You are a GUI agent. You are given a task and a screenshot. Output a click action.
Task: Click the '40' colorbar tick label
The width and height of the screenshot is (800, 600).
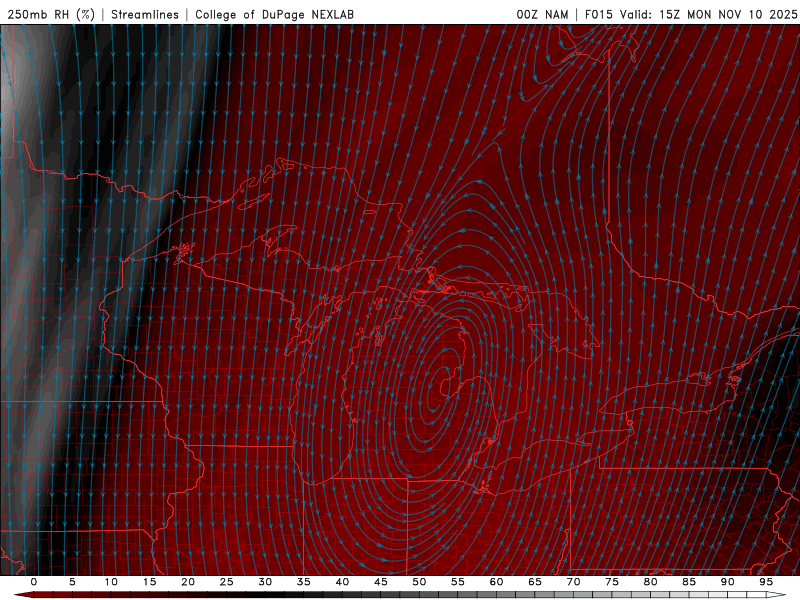coord(342,582)
